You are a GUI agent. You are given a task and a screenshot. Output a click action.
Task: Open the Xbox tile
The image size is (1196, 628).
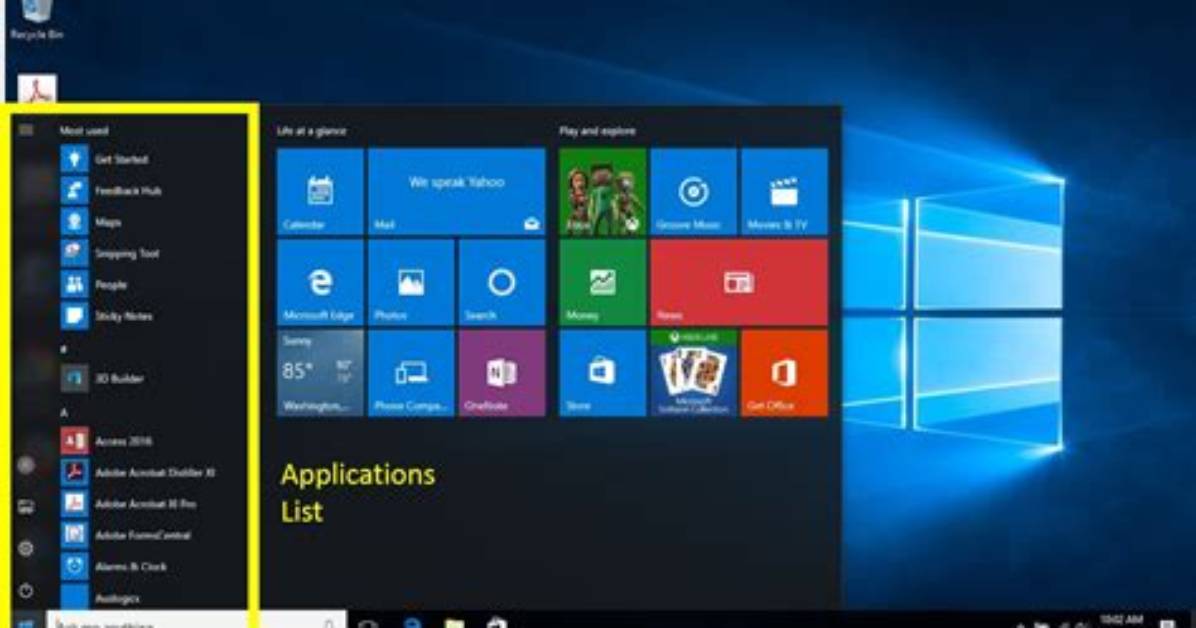(x=603, y=191)
